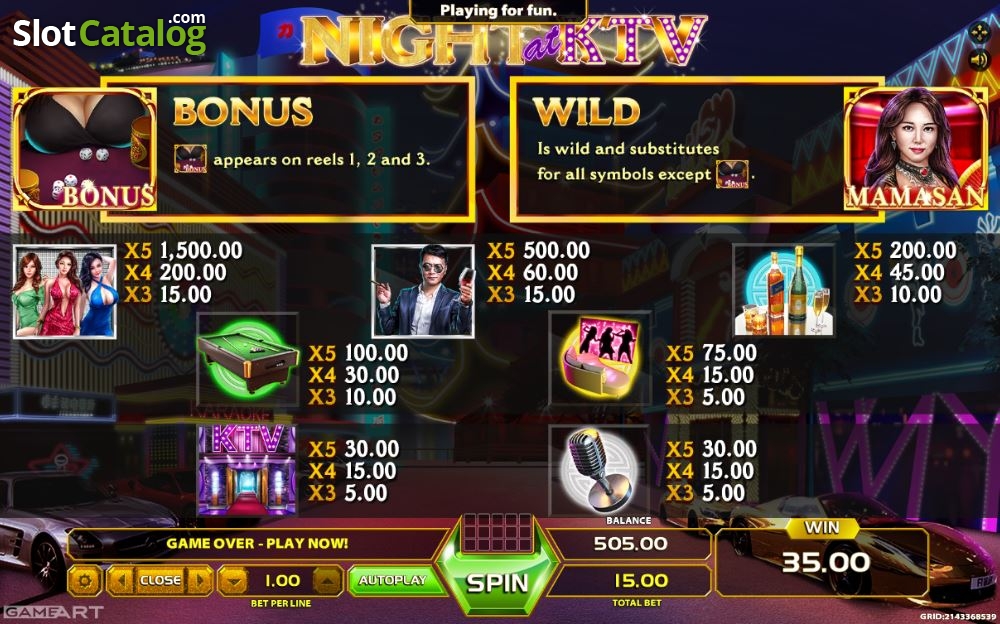1000x624 pixels.
Task: Close the paytable with CLOSE
Action: [160, 581]
